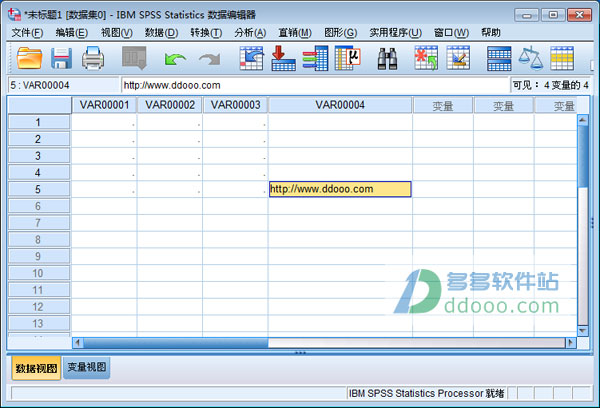
Task: Click cell containing http://www.ddooo.com
Action: point(340,189)
